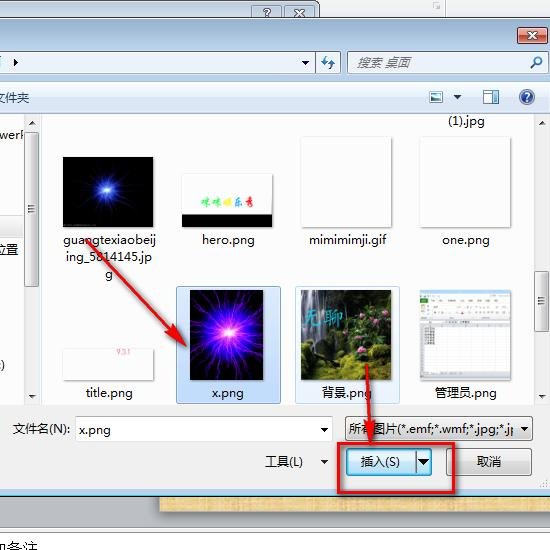Expand the address bar history dropdown
This screenshot has height=550, width=550.
click(x=306, y=63)
